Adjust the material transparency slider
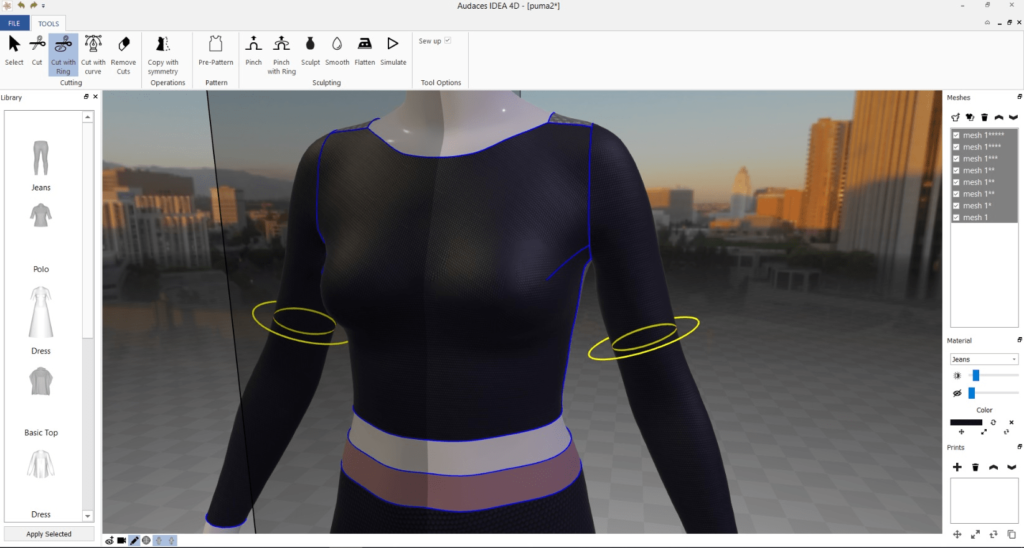 (971, 393)
